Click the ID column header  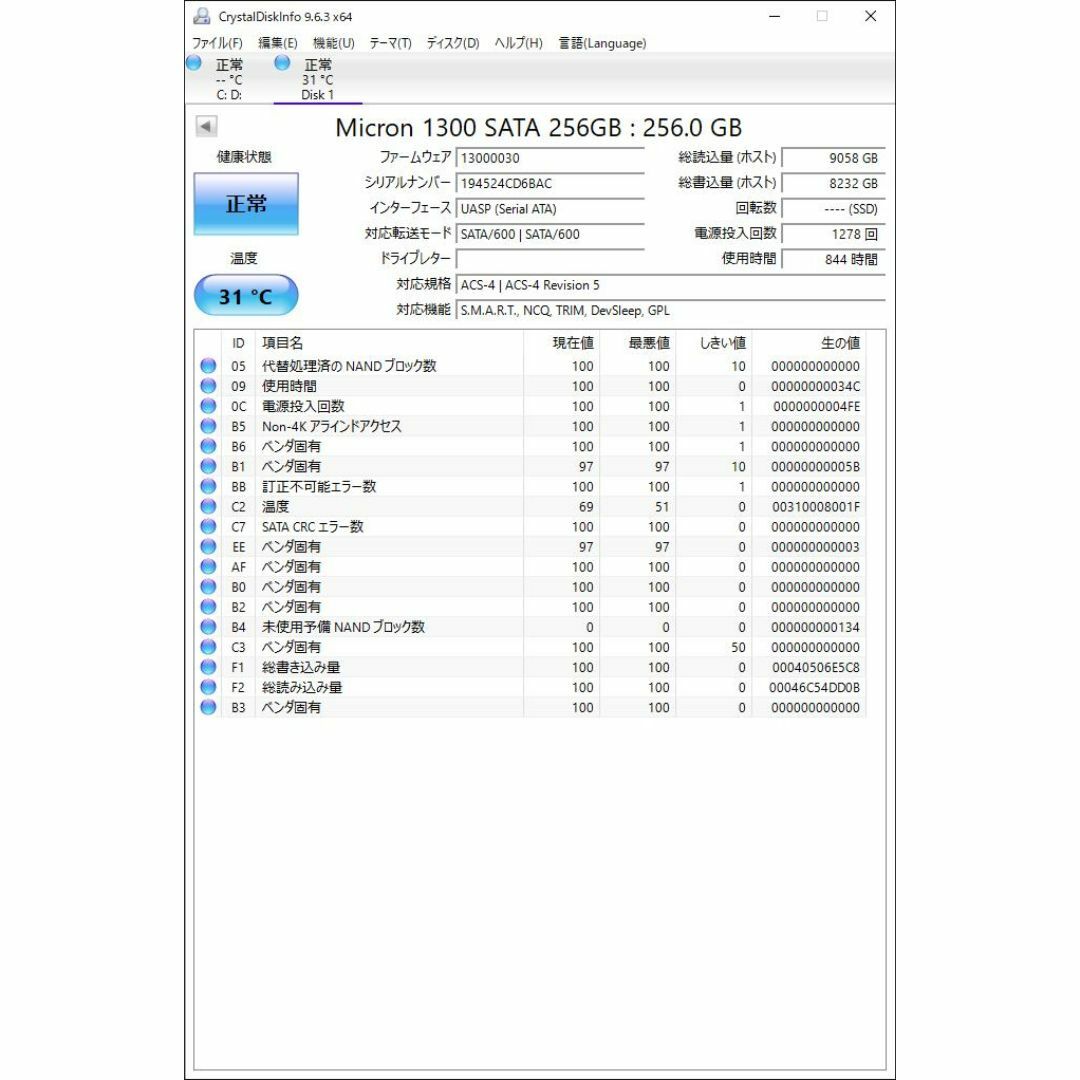[238, 342]
